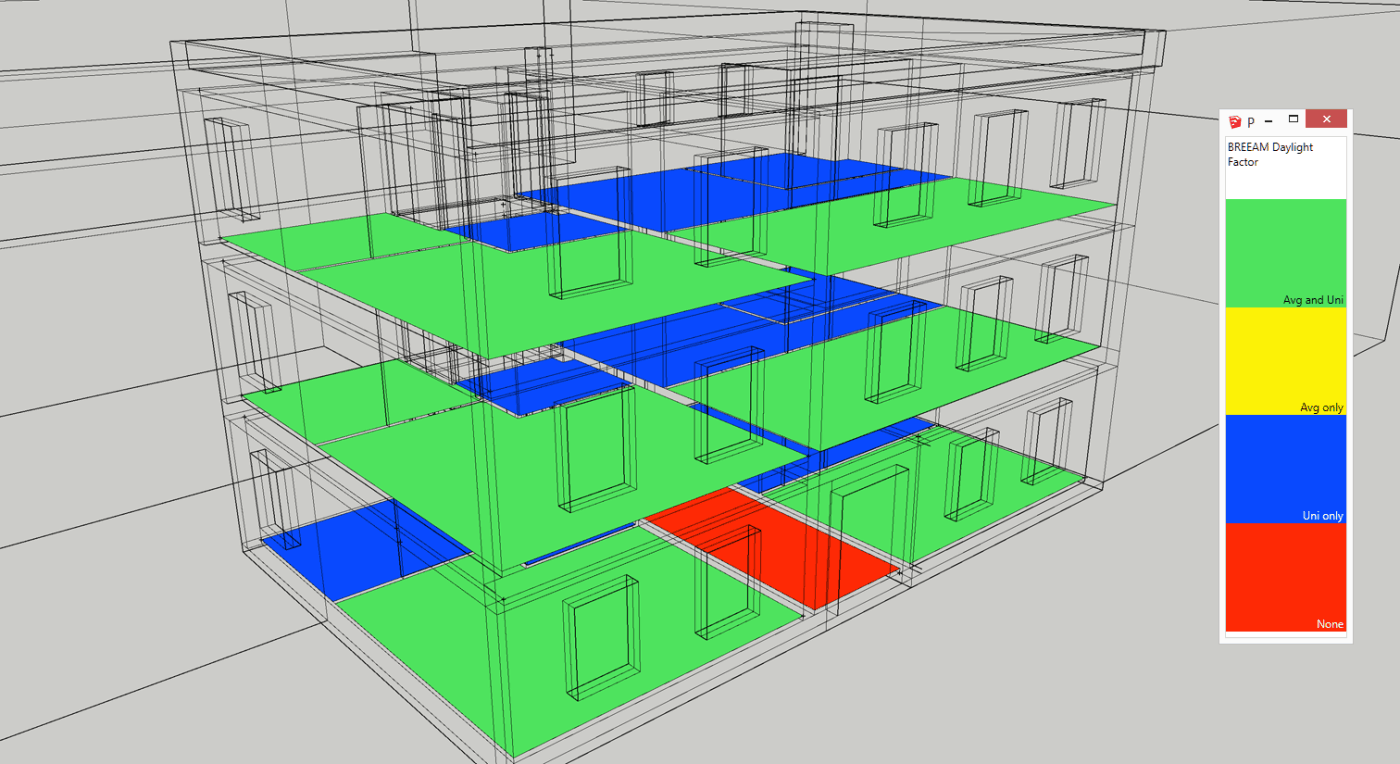Image resolution: width=1400 pixels, height=764 pixels.
Task: Pick the yellow 'Avg only' legend swatch
Action: pos(1286,361)
